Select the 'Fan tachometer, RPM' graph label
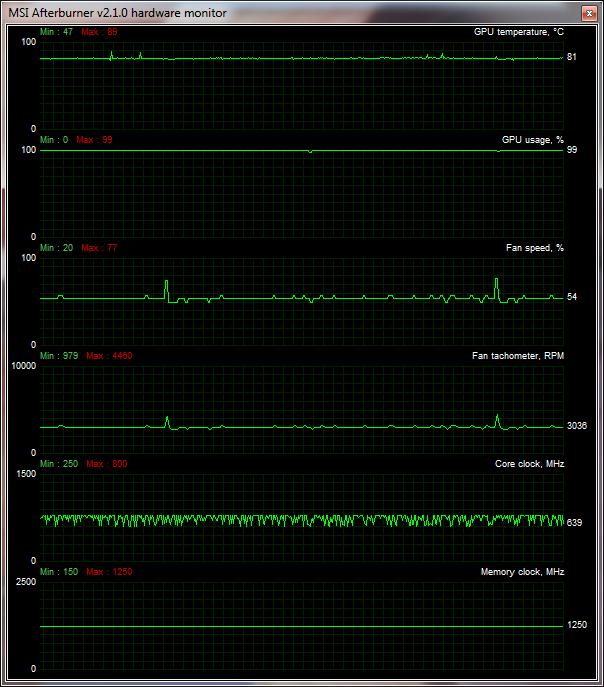 point(518,356)
